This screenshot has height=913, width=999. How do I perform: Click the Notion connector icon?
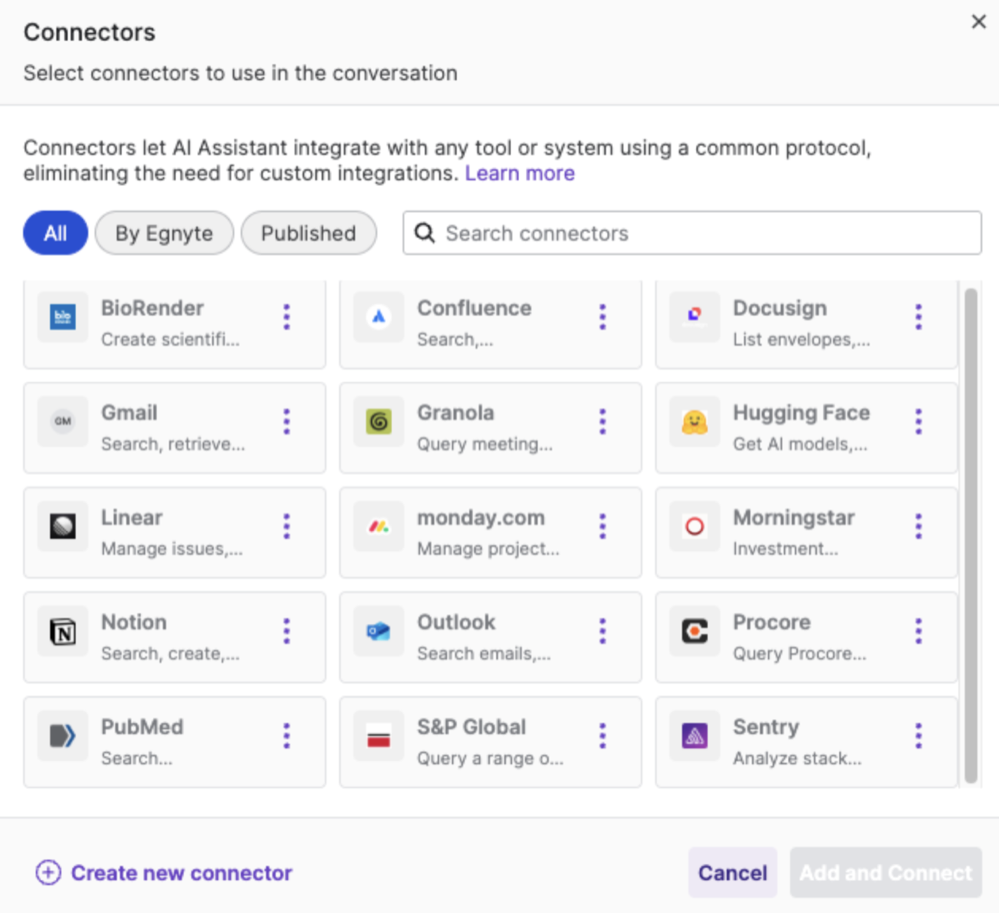click(62, 632)
